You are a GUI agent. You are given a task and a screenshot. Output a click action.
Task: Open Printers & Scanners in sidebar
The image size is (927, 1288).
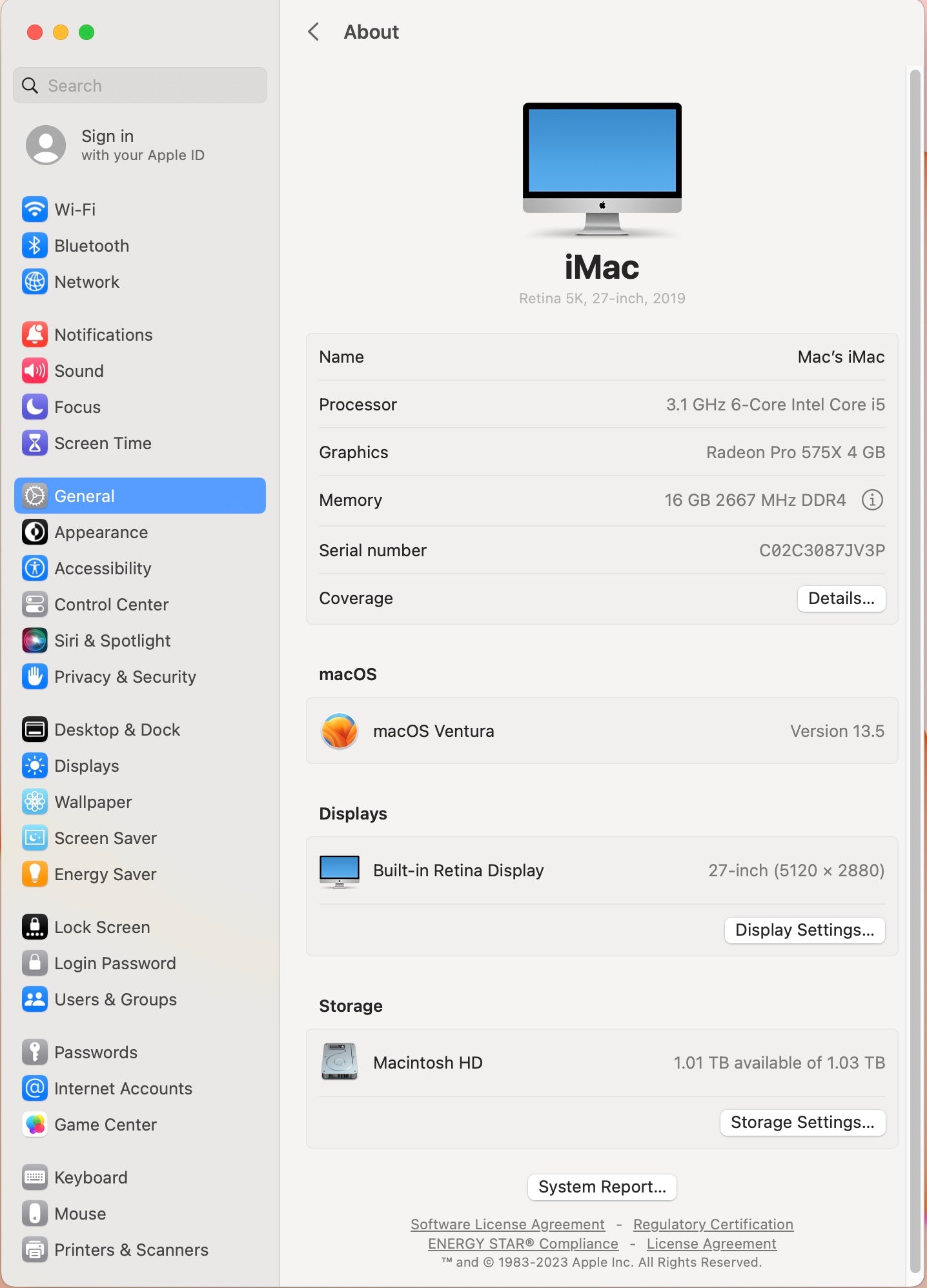(140, 1249)
